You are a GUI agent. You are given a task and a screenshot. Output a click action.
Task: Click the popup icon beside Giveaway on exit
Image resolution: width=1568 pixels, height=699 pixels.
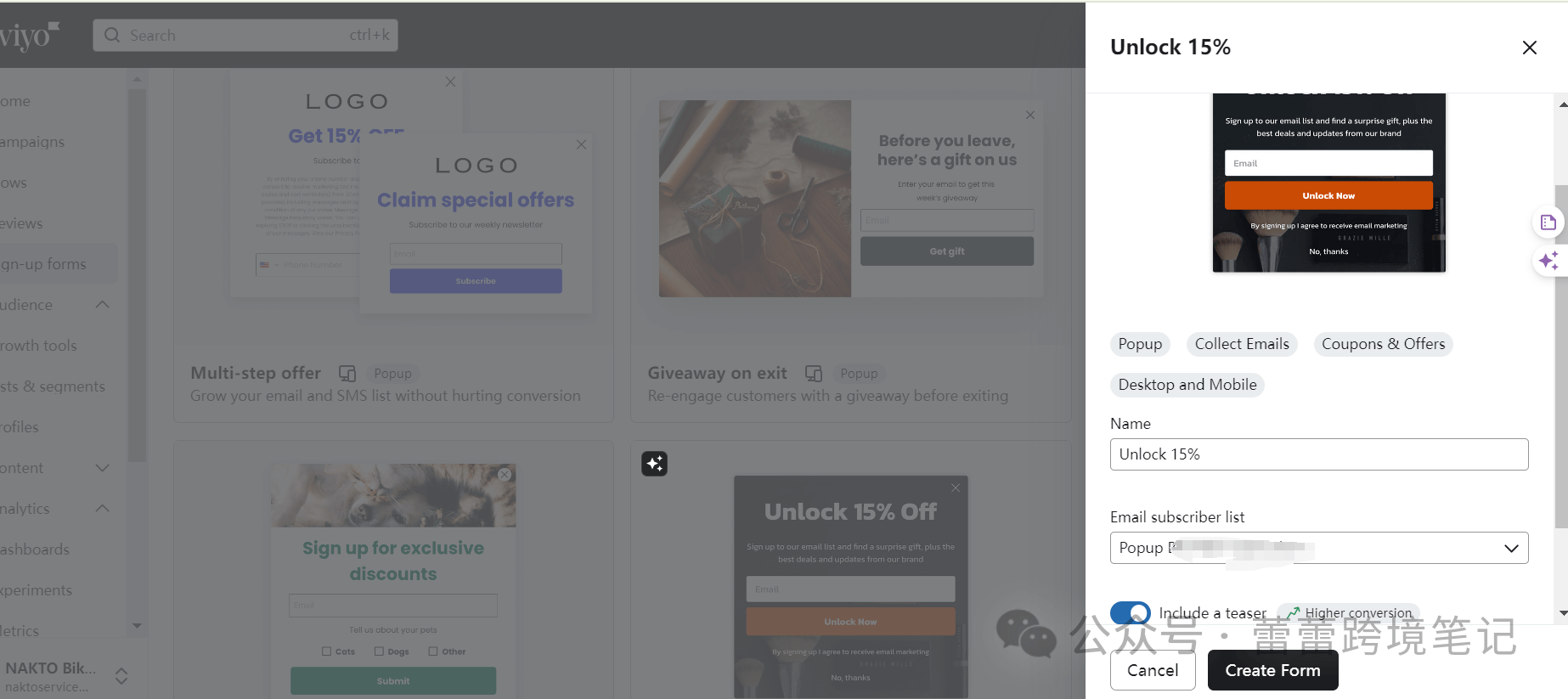[813, 373]
